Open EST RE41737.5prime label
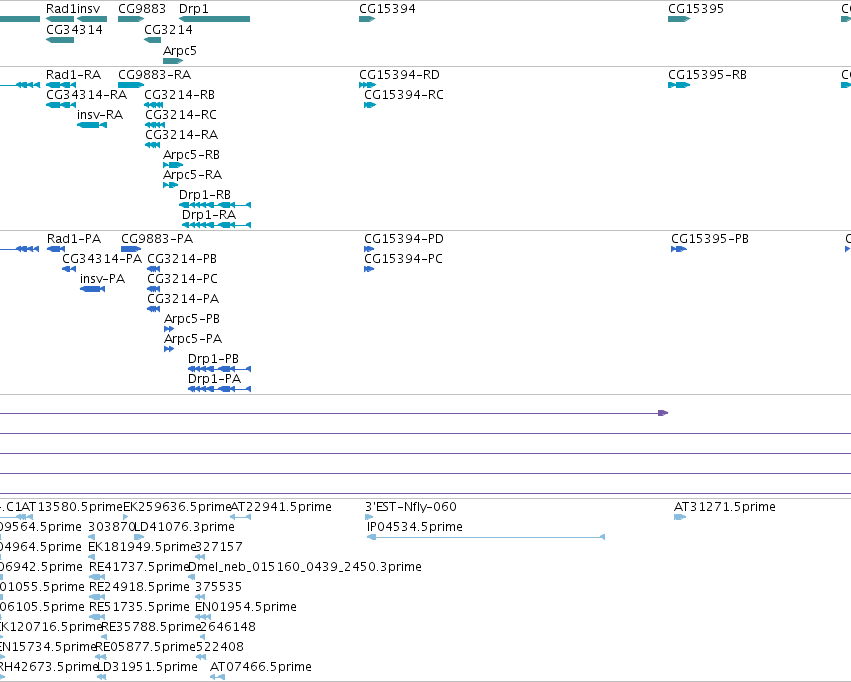The width and height of the screenshot is (851, 682). (x=139, y=566)
